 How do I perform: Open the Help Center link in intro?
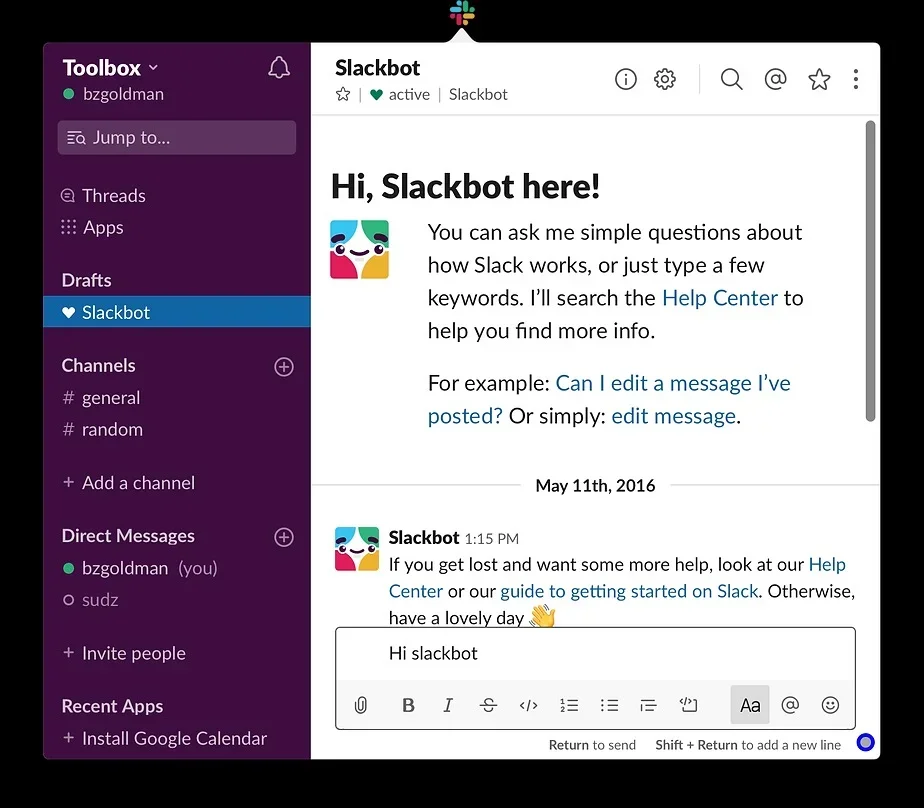719,298
